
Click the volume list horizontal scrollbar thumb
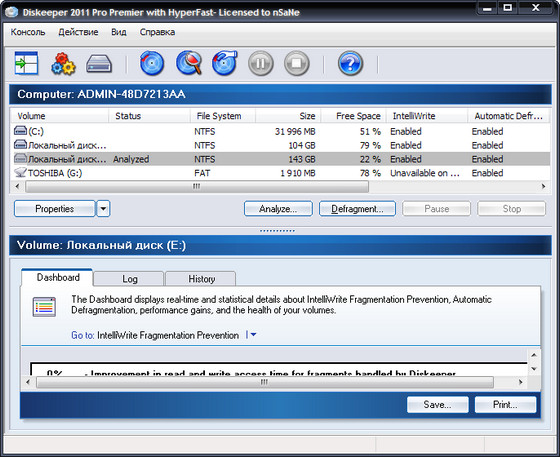click(x=197, y=186)
